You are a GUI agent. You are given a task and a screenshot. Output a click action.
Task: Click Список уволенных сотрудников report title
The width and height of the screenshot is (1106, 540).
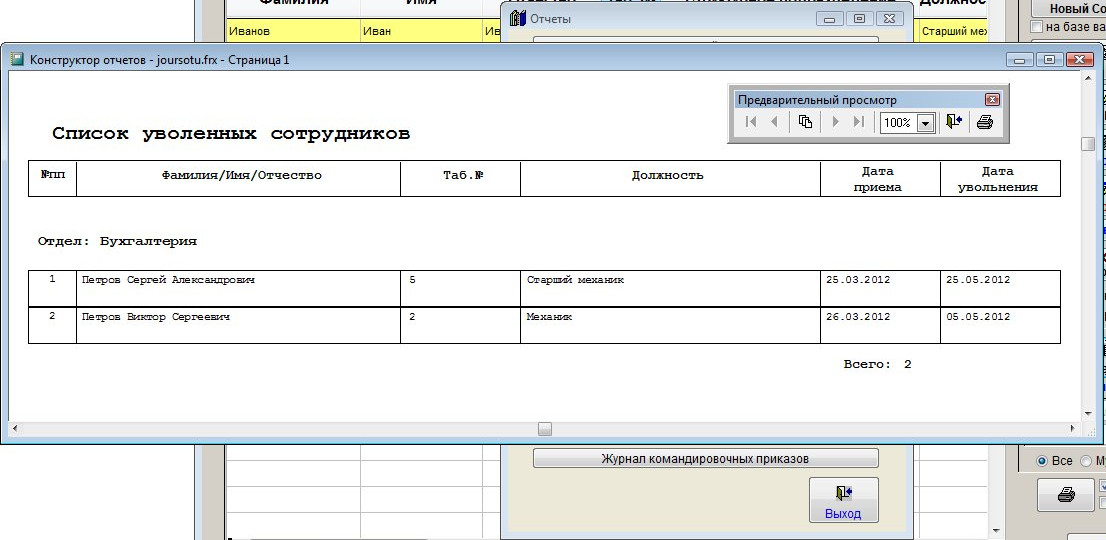[x=231, y=134]
